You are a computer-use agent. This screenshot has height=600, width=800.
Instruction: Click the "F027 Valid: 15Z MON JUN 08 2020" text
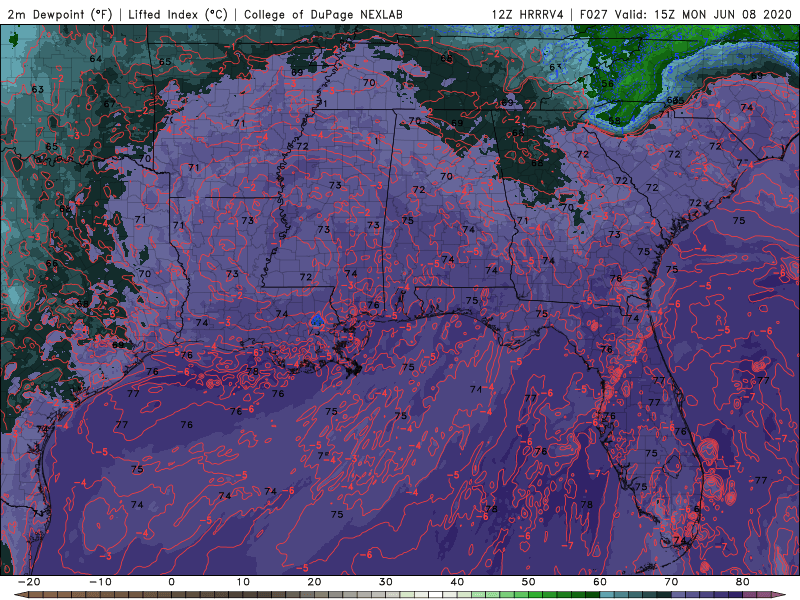coord(686,14)
